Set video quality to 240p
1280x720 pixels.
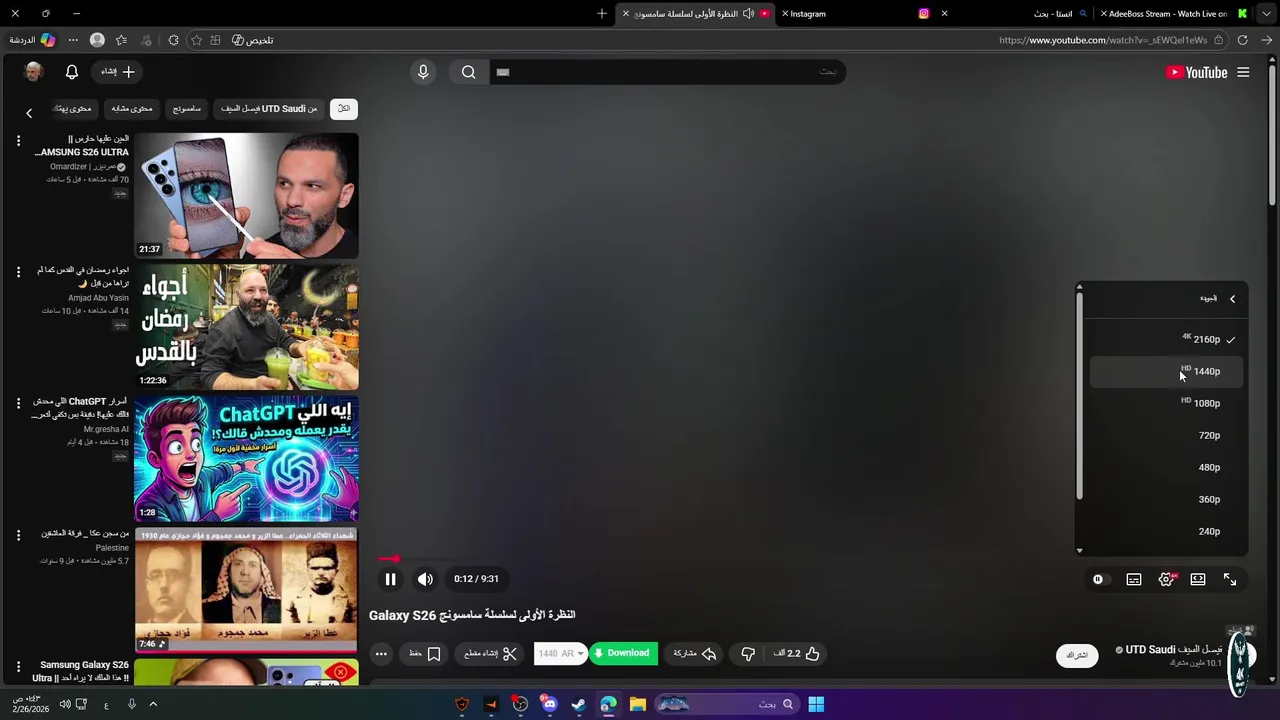coord(1166,531)
